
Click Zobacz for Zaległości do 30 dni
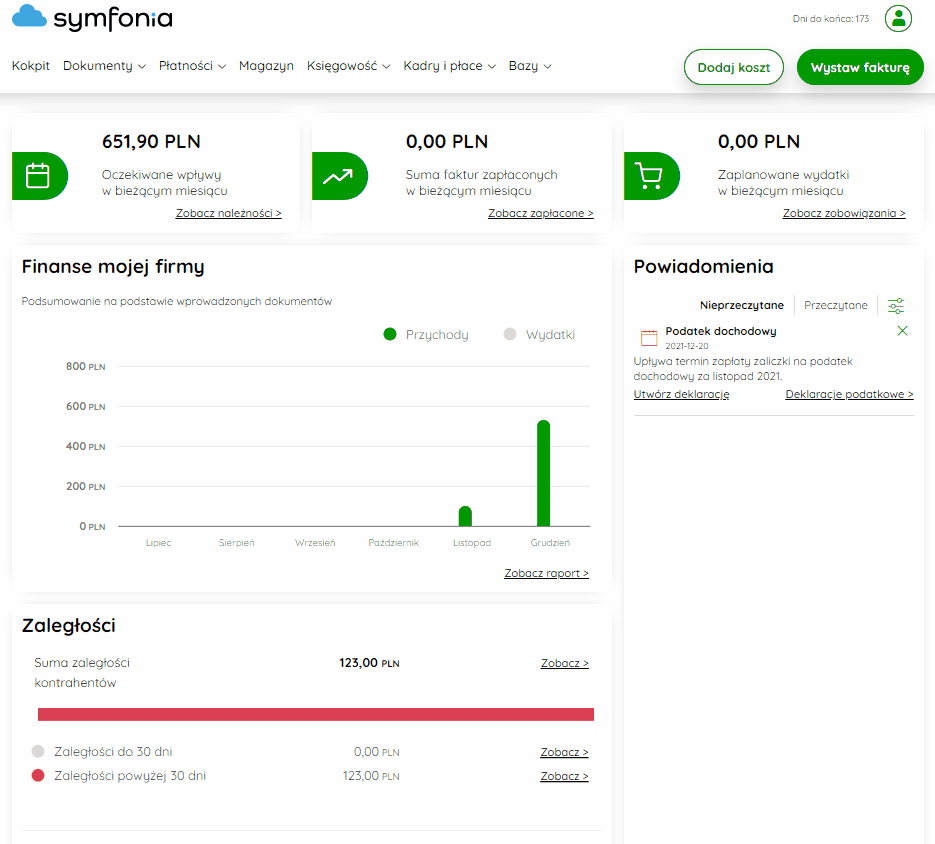pos(564,752)
